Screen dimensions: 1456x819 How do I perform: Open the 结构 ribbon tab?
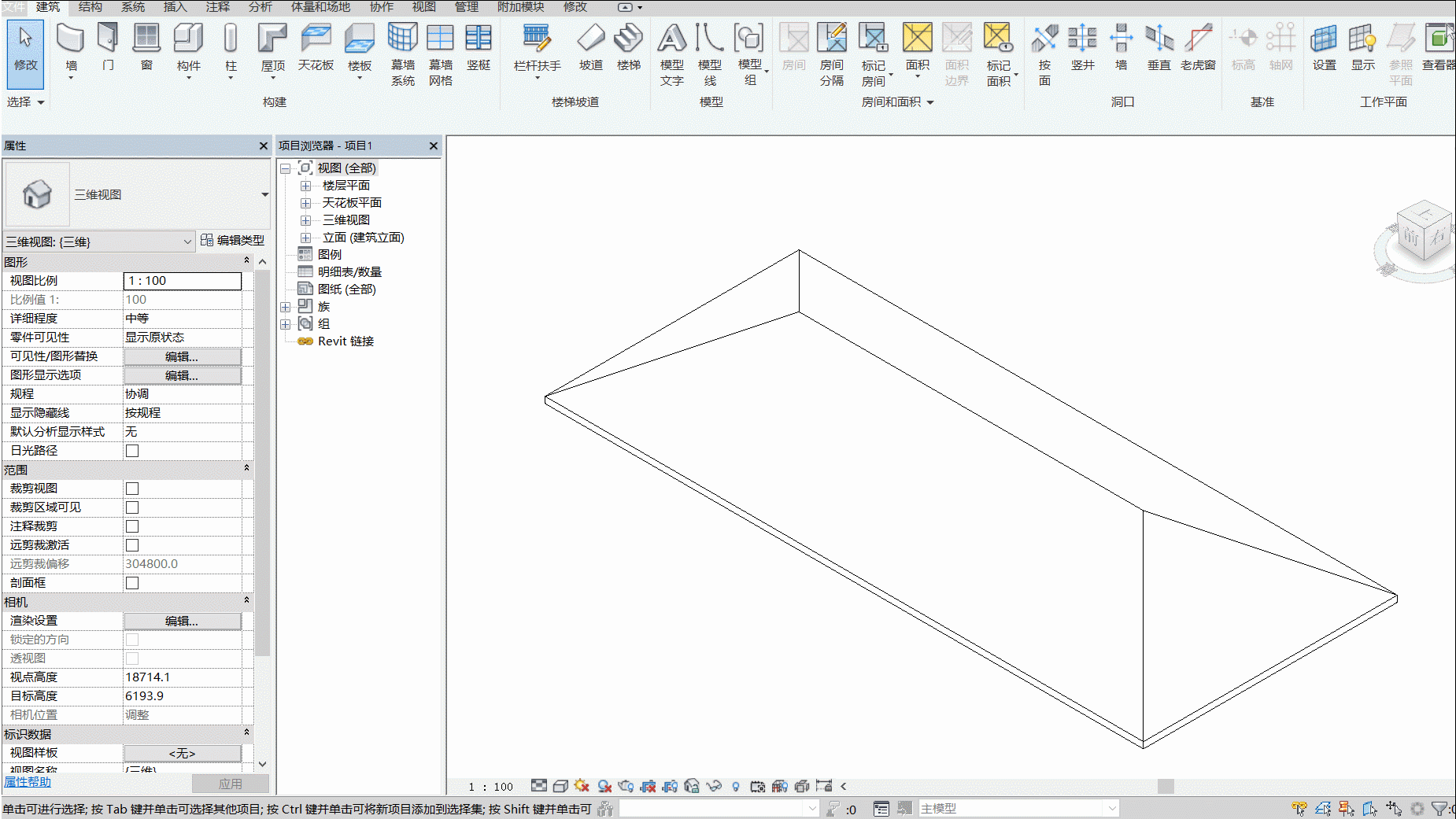pyautogui.click(x=91, y=7)
